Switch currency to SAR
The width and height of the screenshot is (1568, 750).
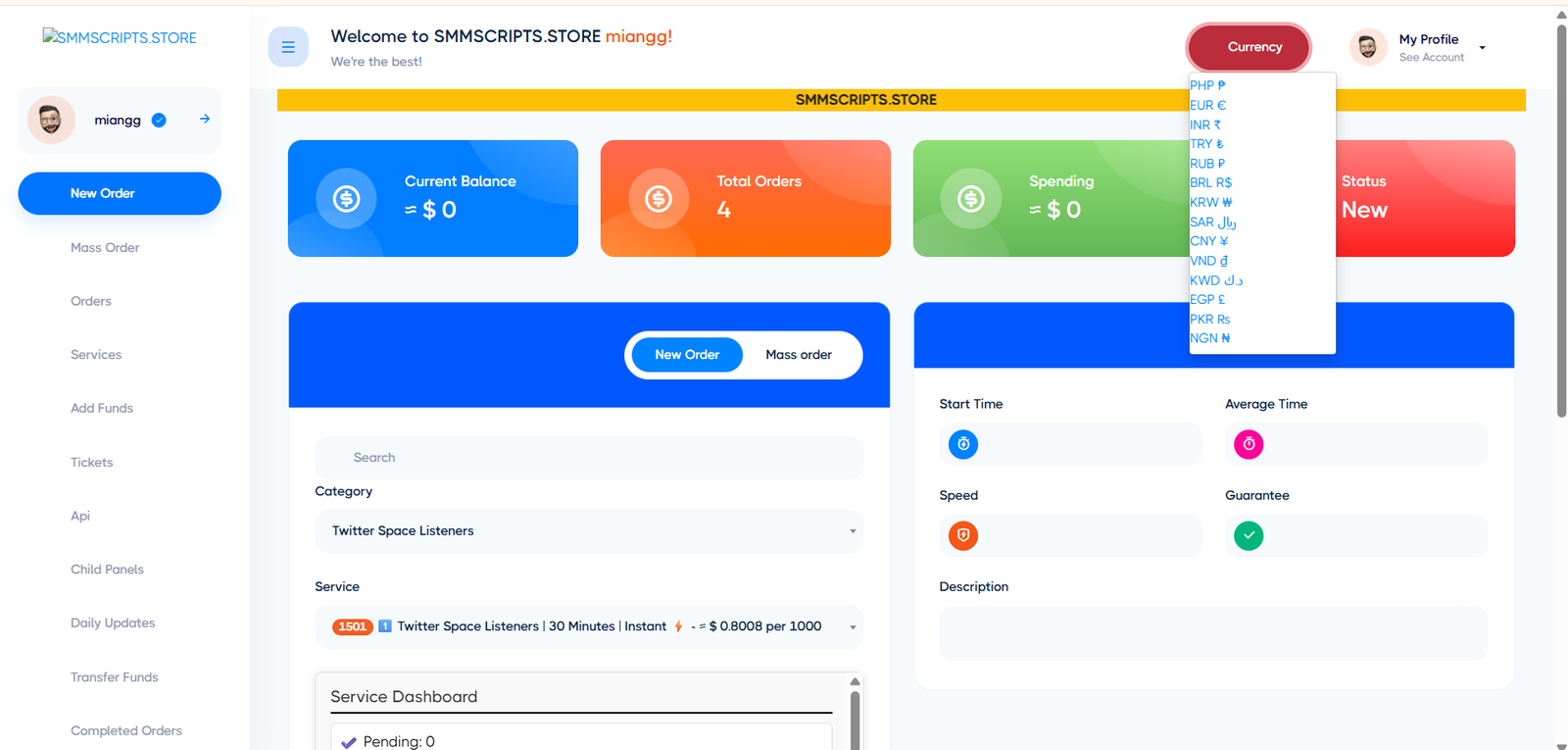pyautogui.click(x=1213, y=222)
